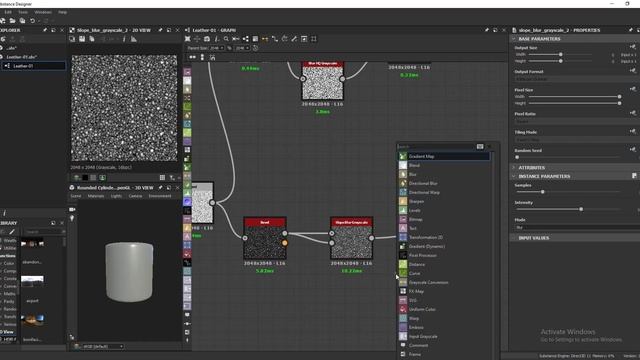The width and height of the screenshot is (640, 360).
Task: Open Parent Size width dropdown
Action: point(217,48)
